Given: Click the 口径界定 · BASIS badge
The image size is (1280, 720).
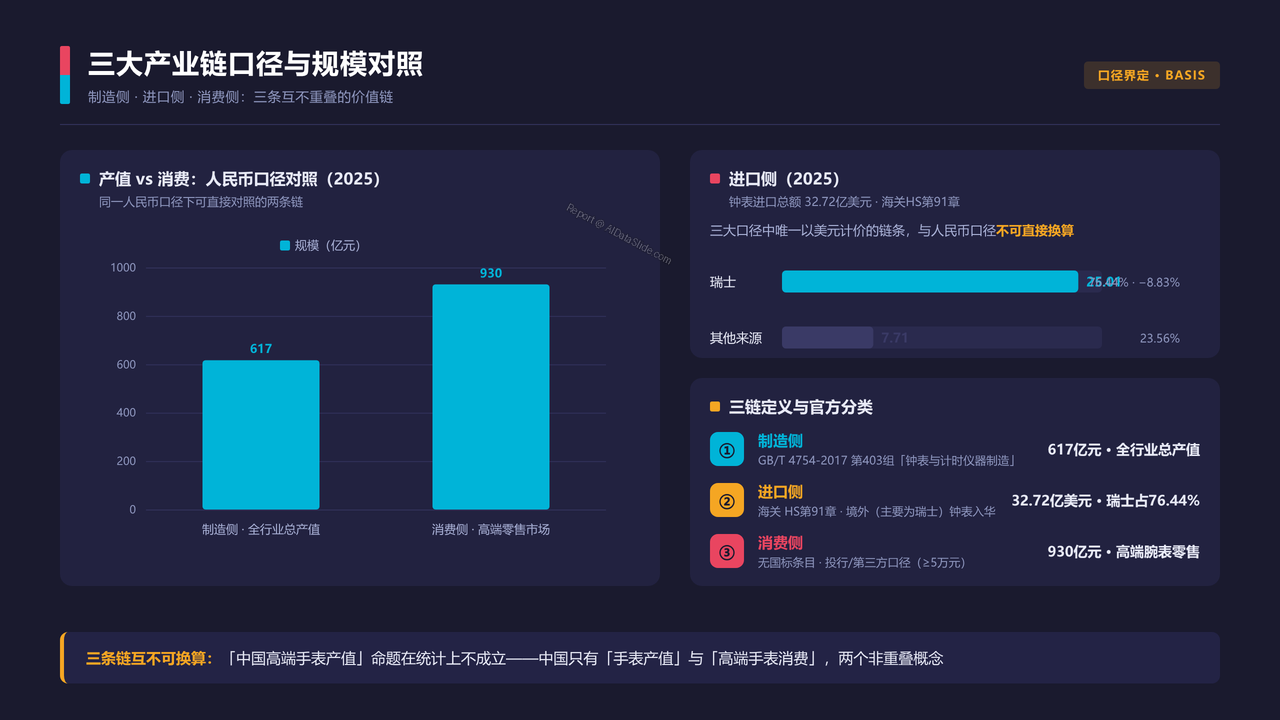Looking at the screenshot, I should [1151, 75].
